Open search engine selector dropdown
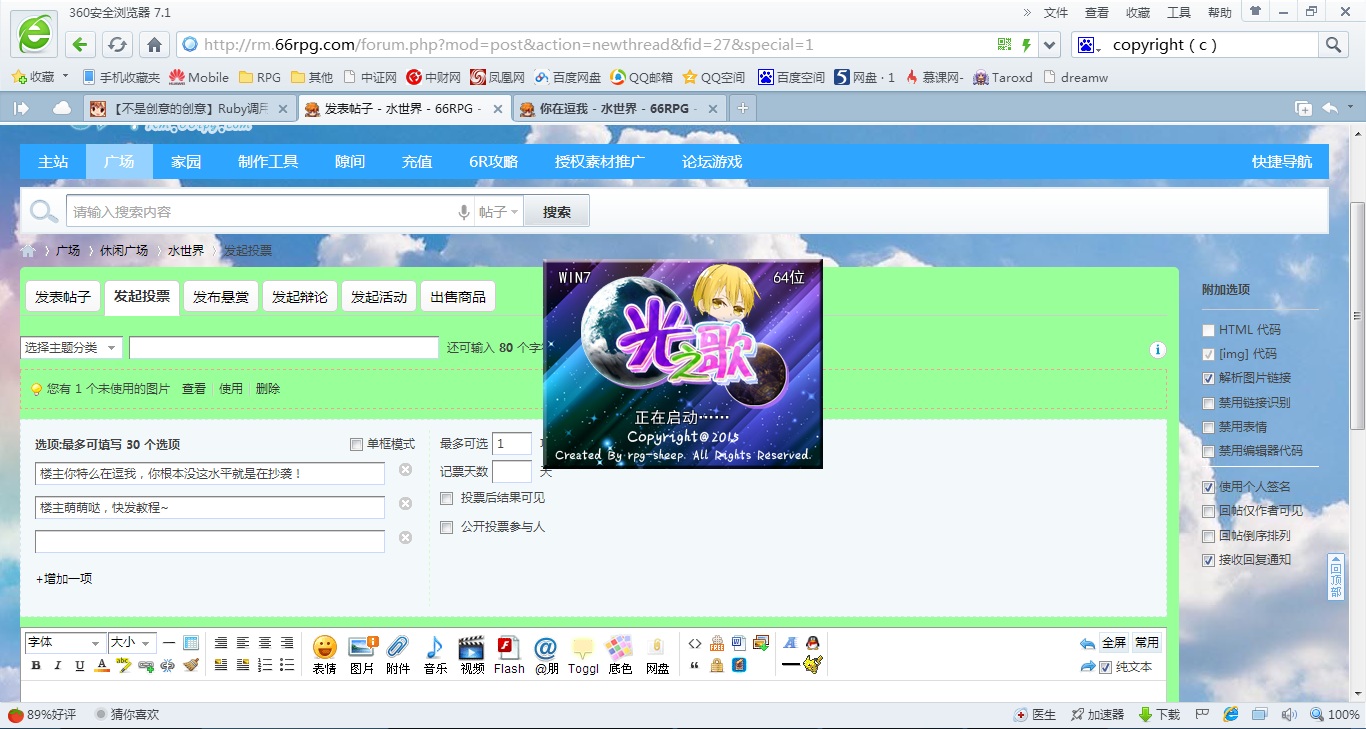The height and width of the screenshot is (729, 1366). click(1089, 45)
